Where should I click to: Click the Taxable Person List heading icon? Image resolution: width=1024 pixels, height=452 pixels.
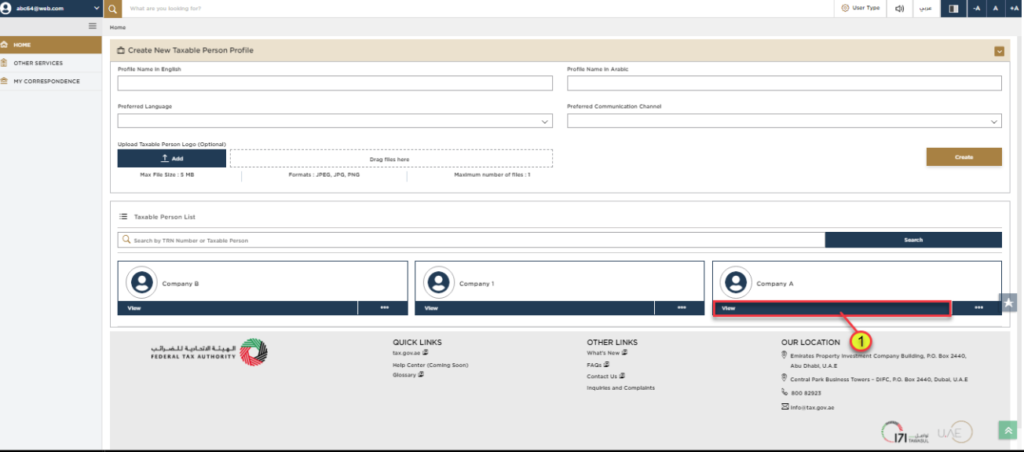(123, 216)
